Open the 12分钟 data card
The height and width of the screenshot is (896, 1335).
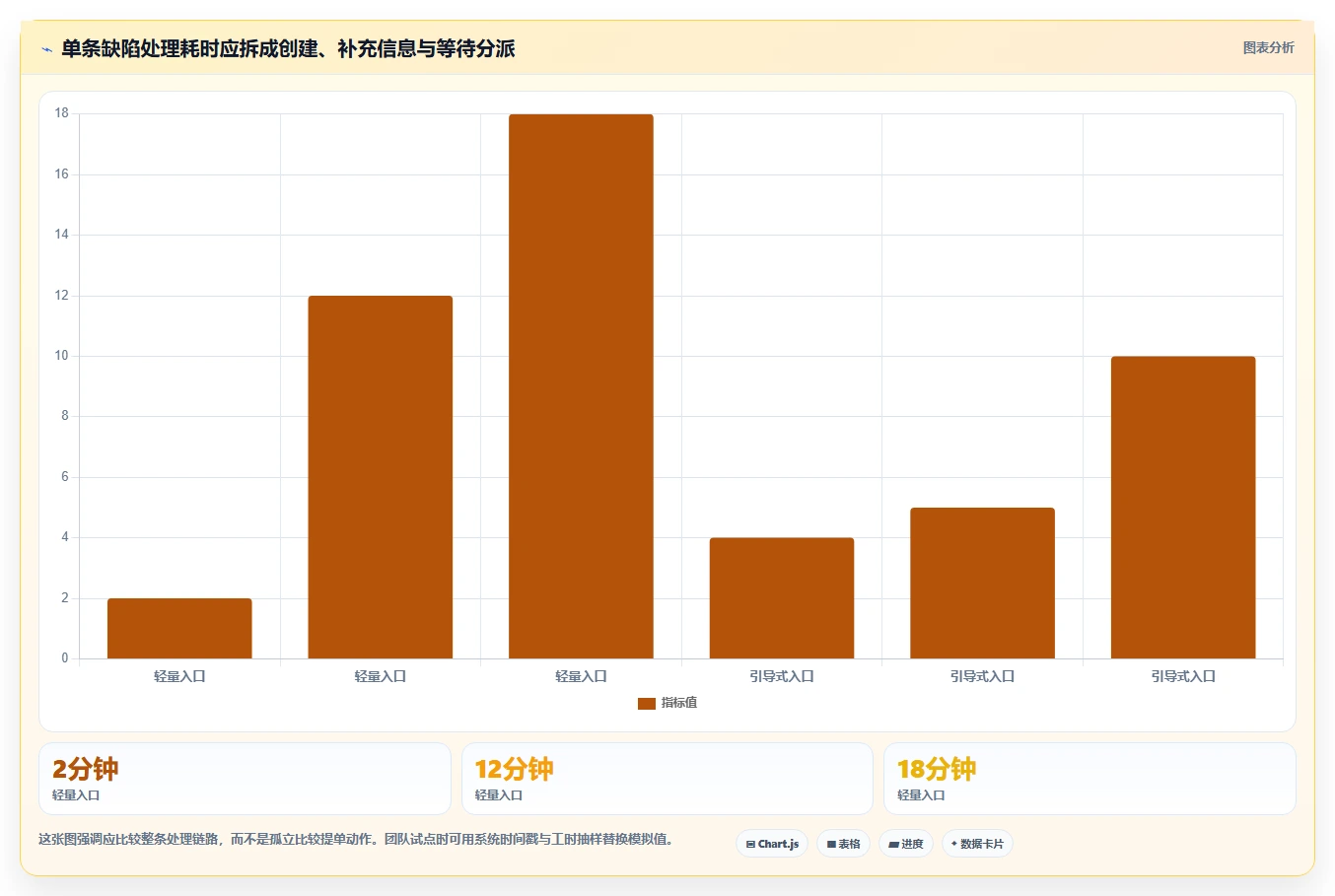[667, 779]
